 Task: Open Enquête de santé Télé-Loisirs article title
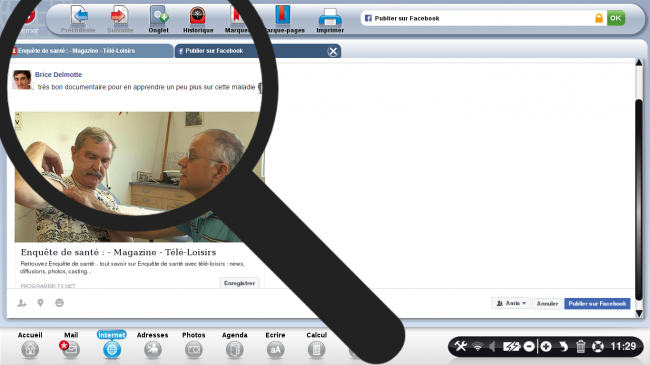pyautogui.click(x=119, y=252)
